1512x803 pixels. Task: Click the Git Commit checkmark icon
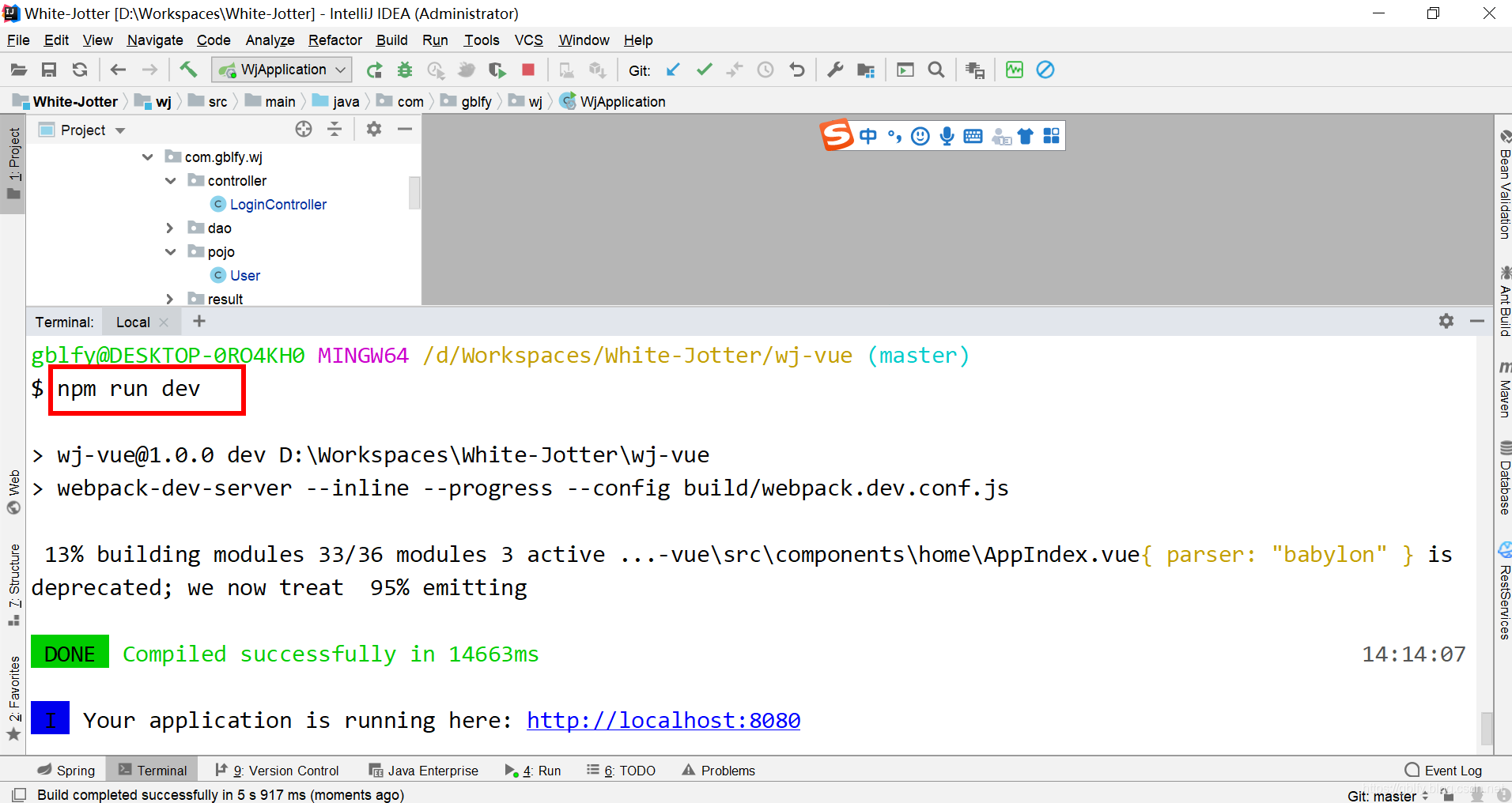tap(704, 70)
